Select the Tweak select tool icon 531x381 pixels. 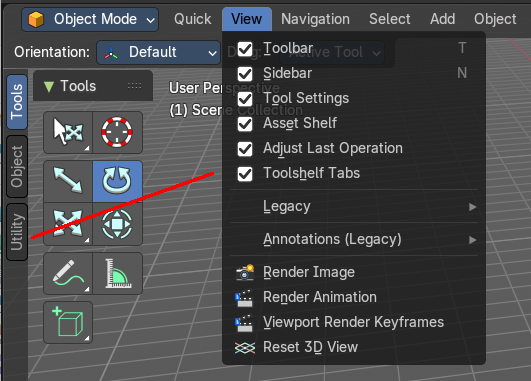[68, 132]
